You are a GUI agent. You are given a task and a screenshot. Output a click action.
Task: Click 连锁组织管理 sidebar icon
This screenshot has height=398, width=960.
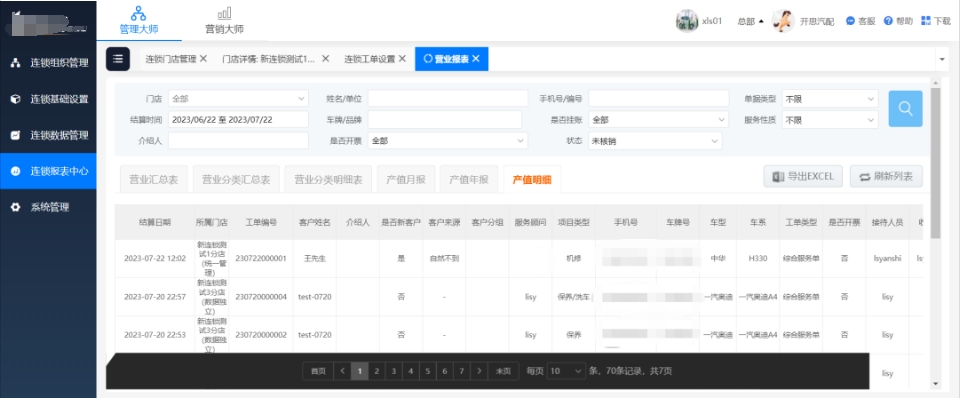coord(16,62)
